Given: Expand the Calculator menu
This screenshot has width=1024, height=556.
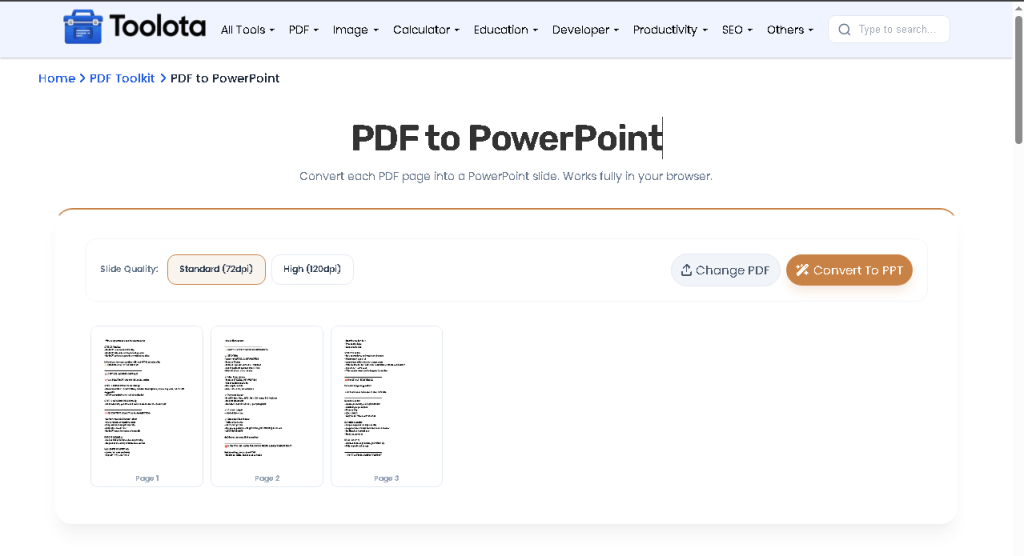Looking at the screenshot, I should click(x=426, y=30).
